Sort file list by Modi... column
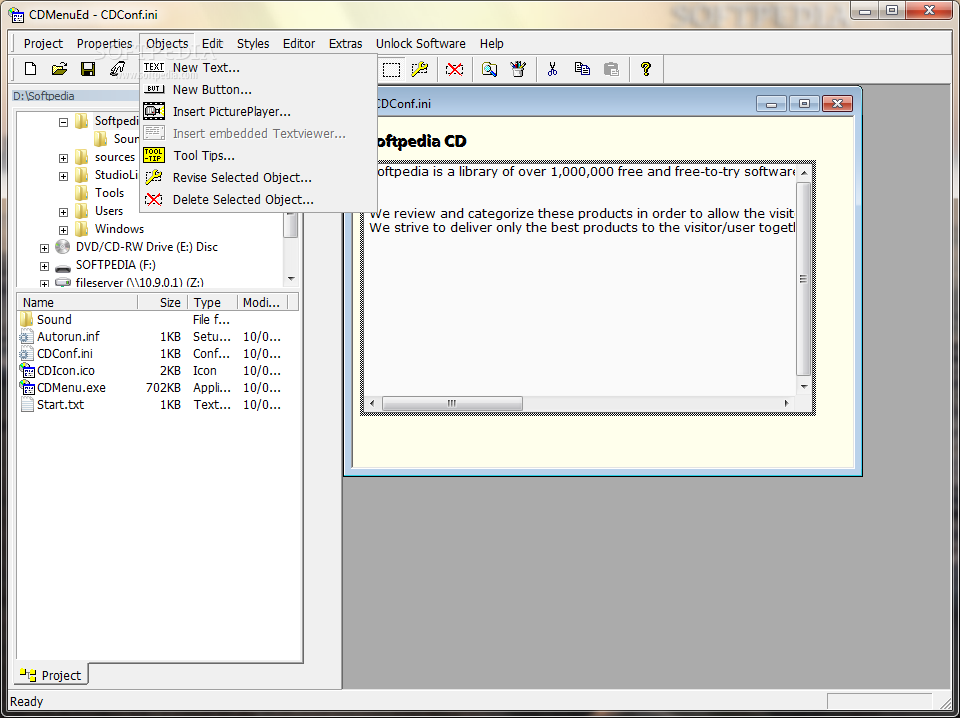960x718 pixels. [x=262, y=302]
